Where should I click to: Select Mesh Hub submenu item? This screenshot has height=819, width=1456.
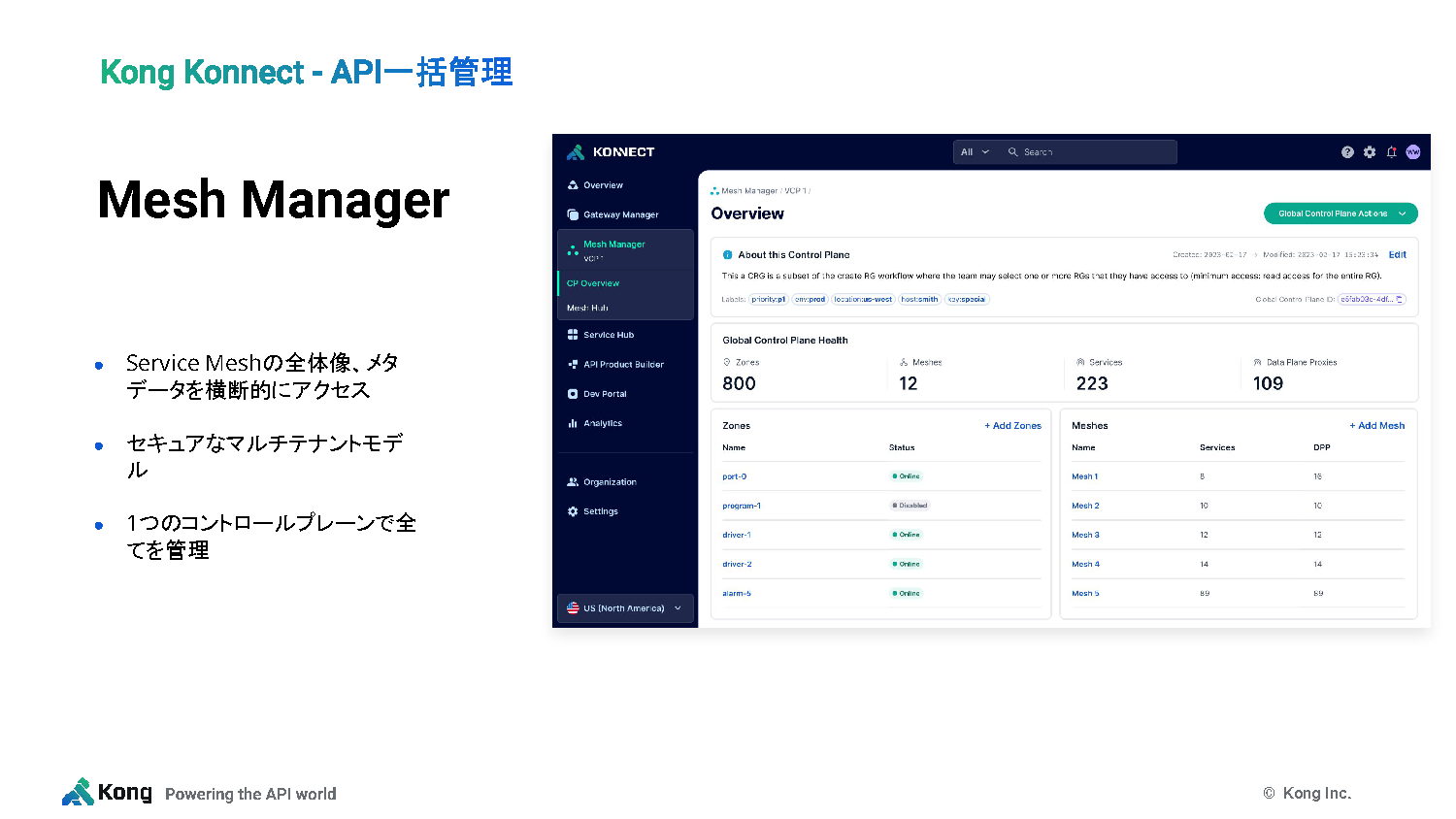tap(587, 308)
